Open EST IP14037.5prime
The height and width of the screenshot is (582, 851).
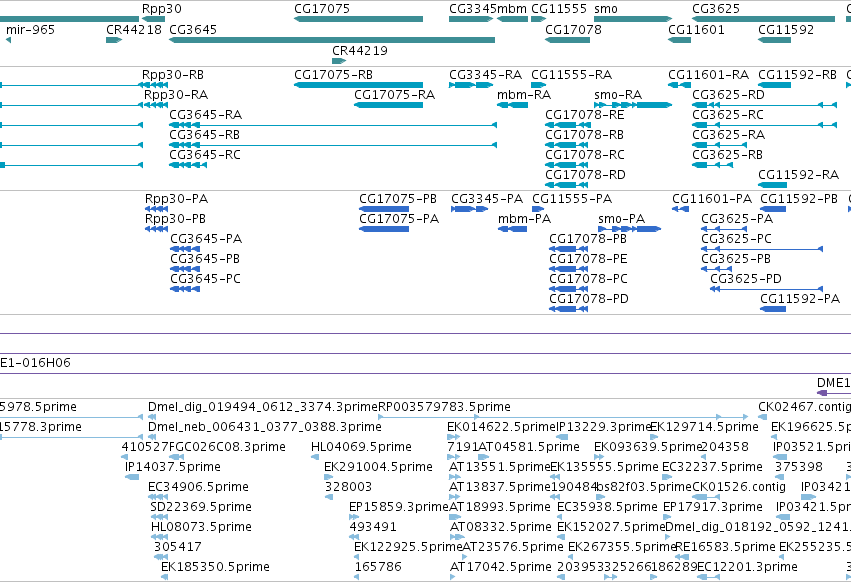point(173,467)
